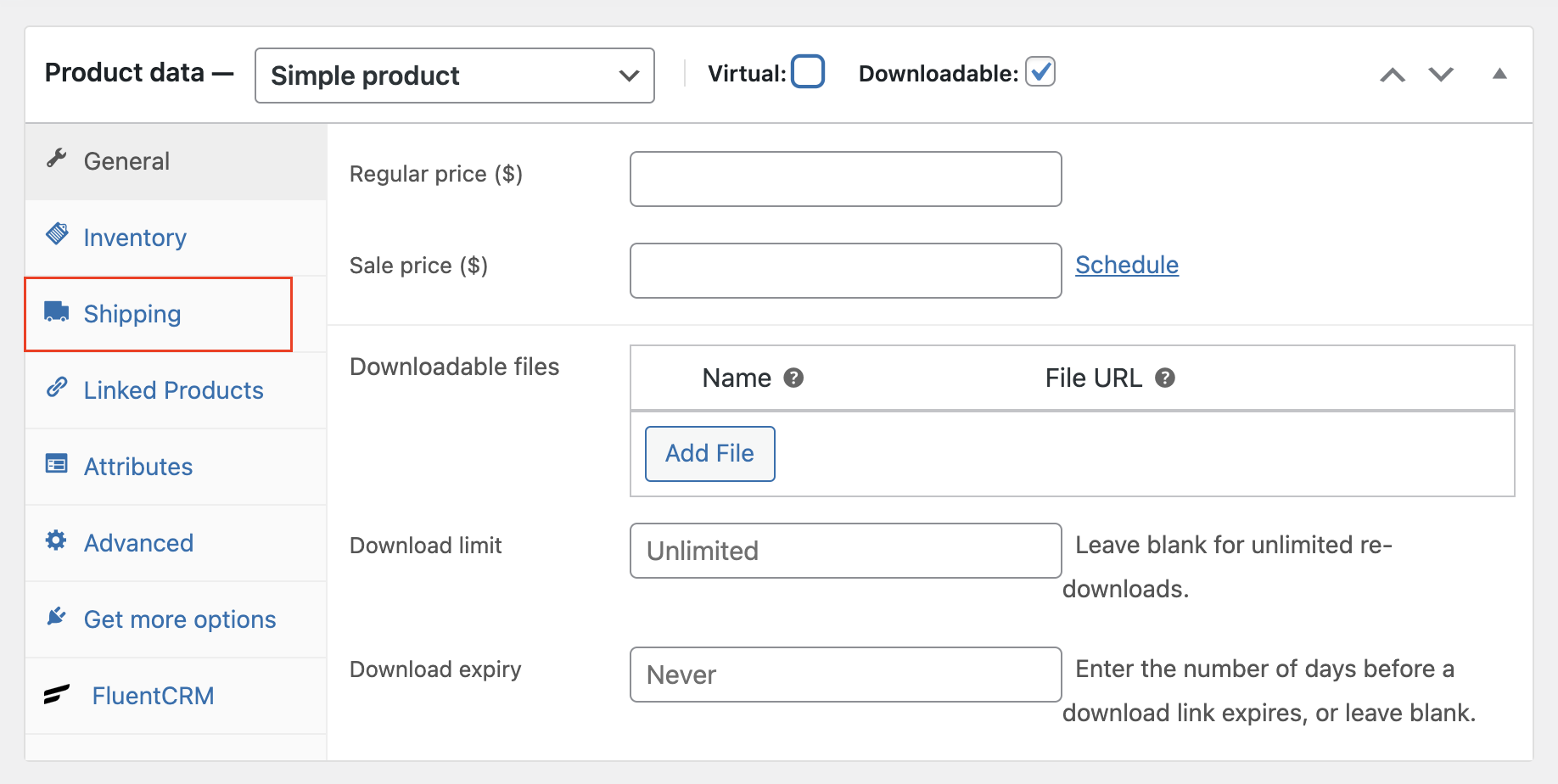
Task: Select the megaphone icon next to Get more options
Action: pos(56,618)
